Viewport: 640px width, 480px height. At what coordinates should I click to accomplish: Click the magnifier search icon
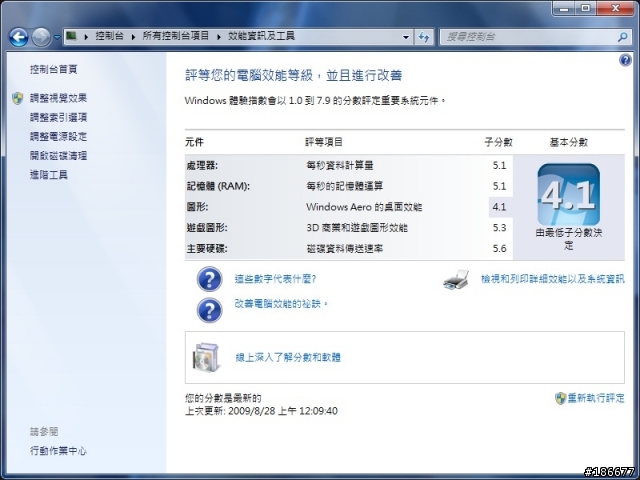tap(622, 37)
